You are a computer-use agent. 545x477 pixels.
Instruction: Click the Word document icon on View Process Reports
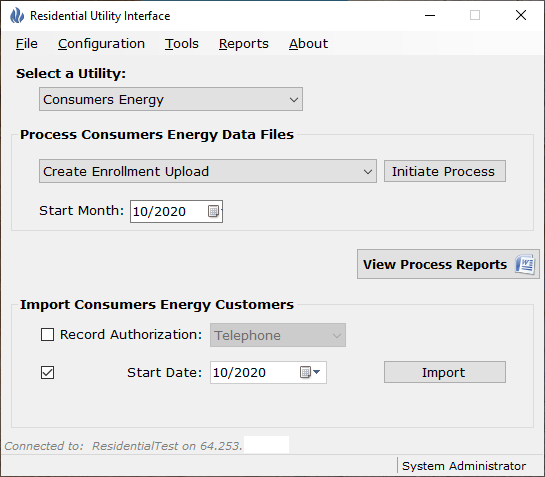click(x=525, y=265)
